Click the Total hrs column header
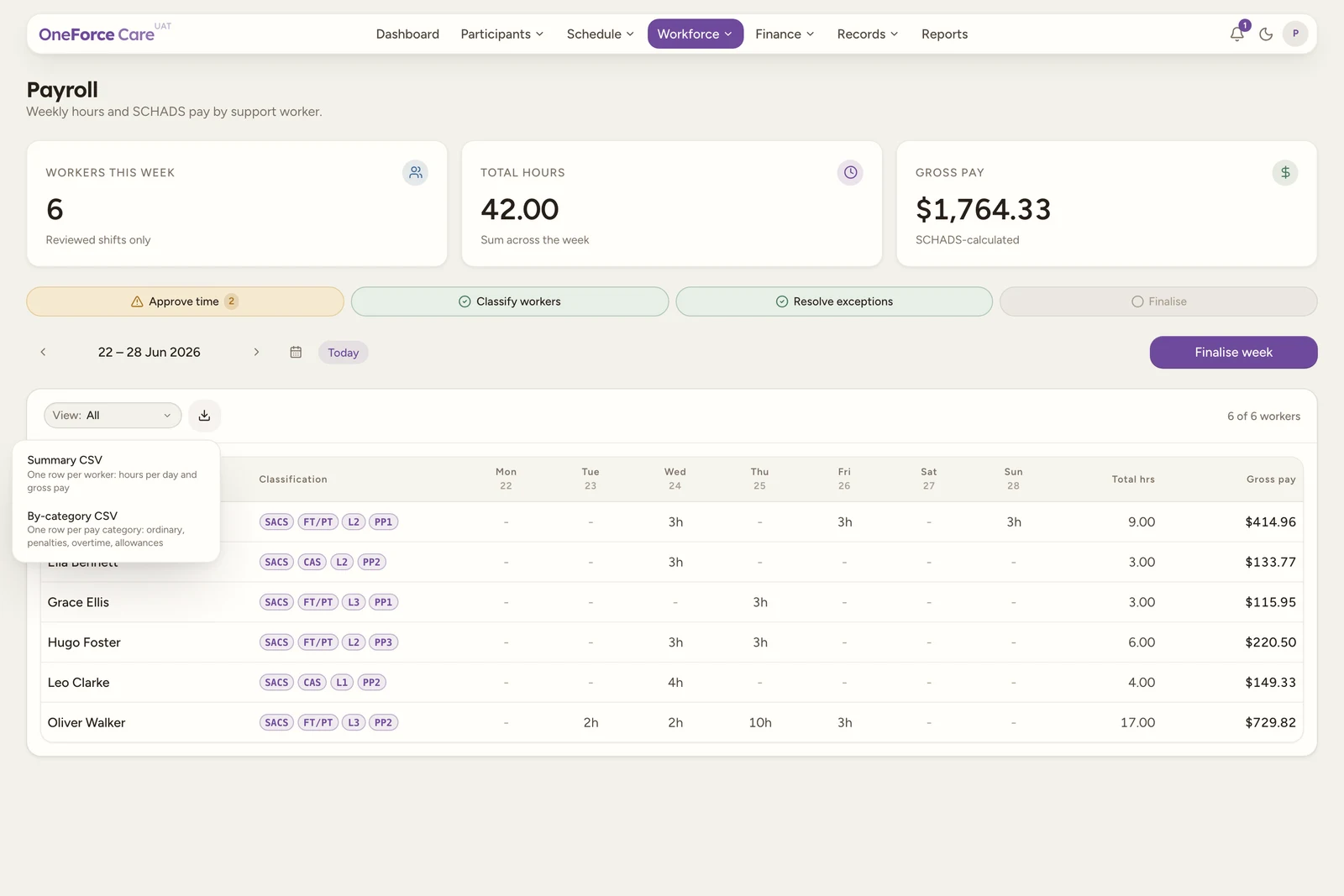Screen dimensions: 1344x896 1133,479
